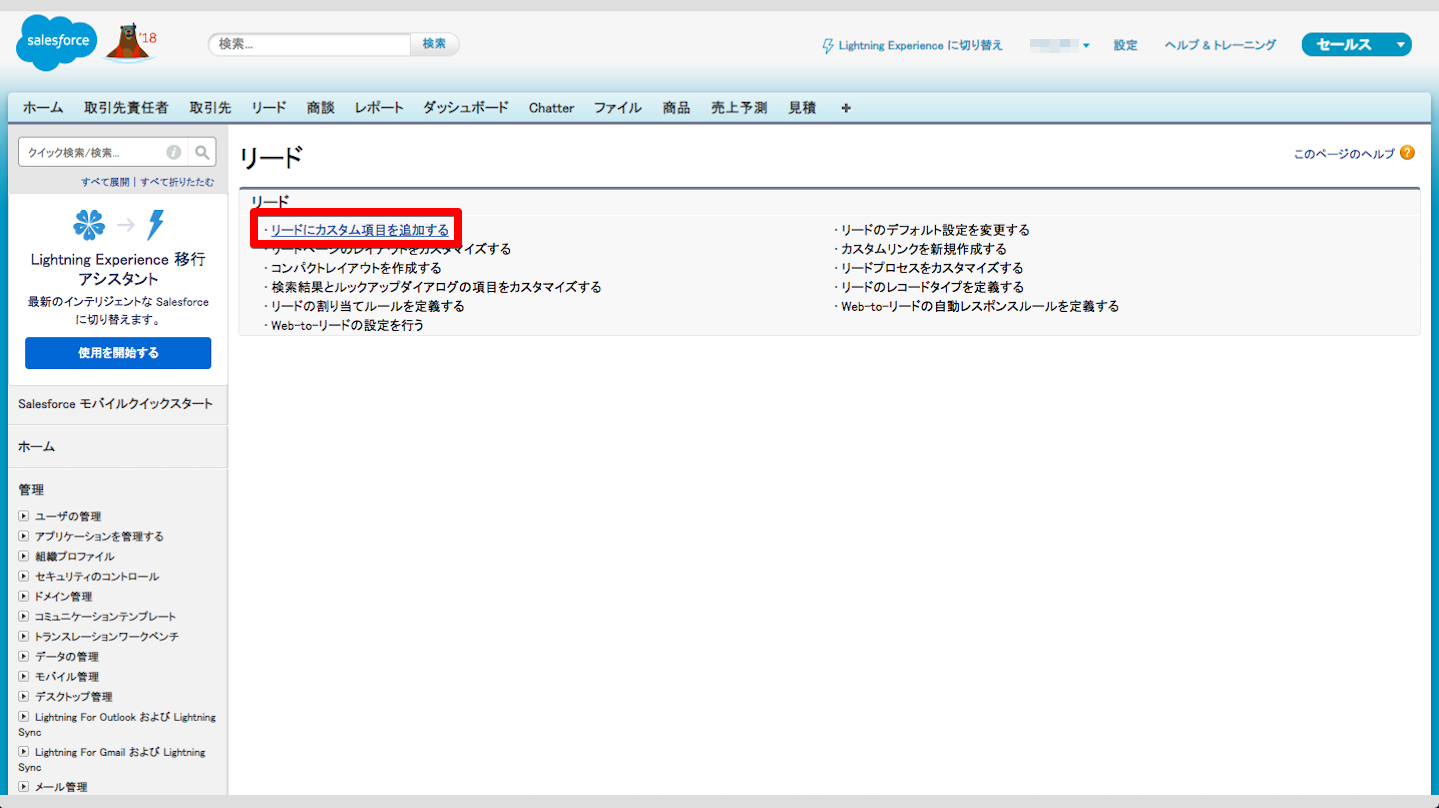Open the help question mark icon
The height and width of the screenshot is (808, 1439).
tap(1407, 153)
